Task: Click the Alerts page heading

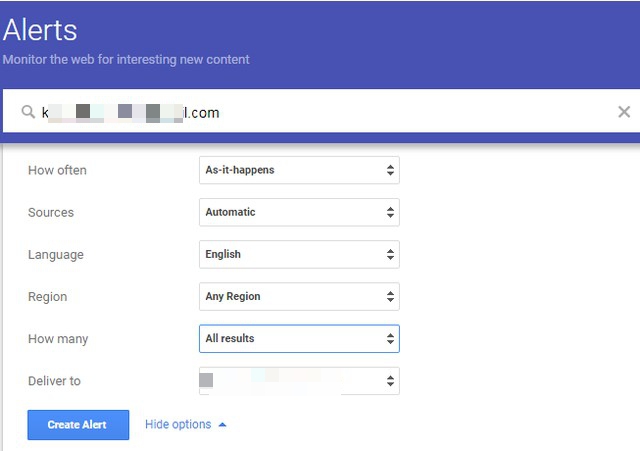Action: point(40,30)
